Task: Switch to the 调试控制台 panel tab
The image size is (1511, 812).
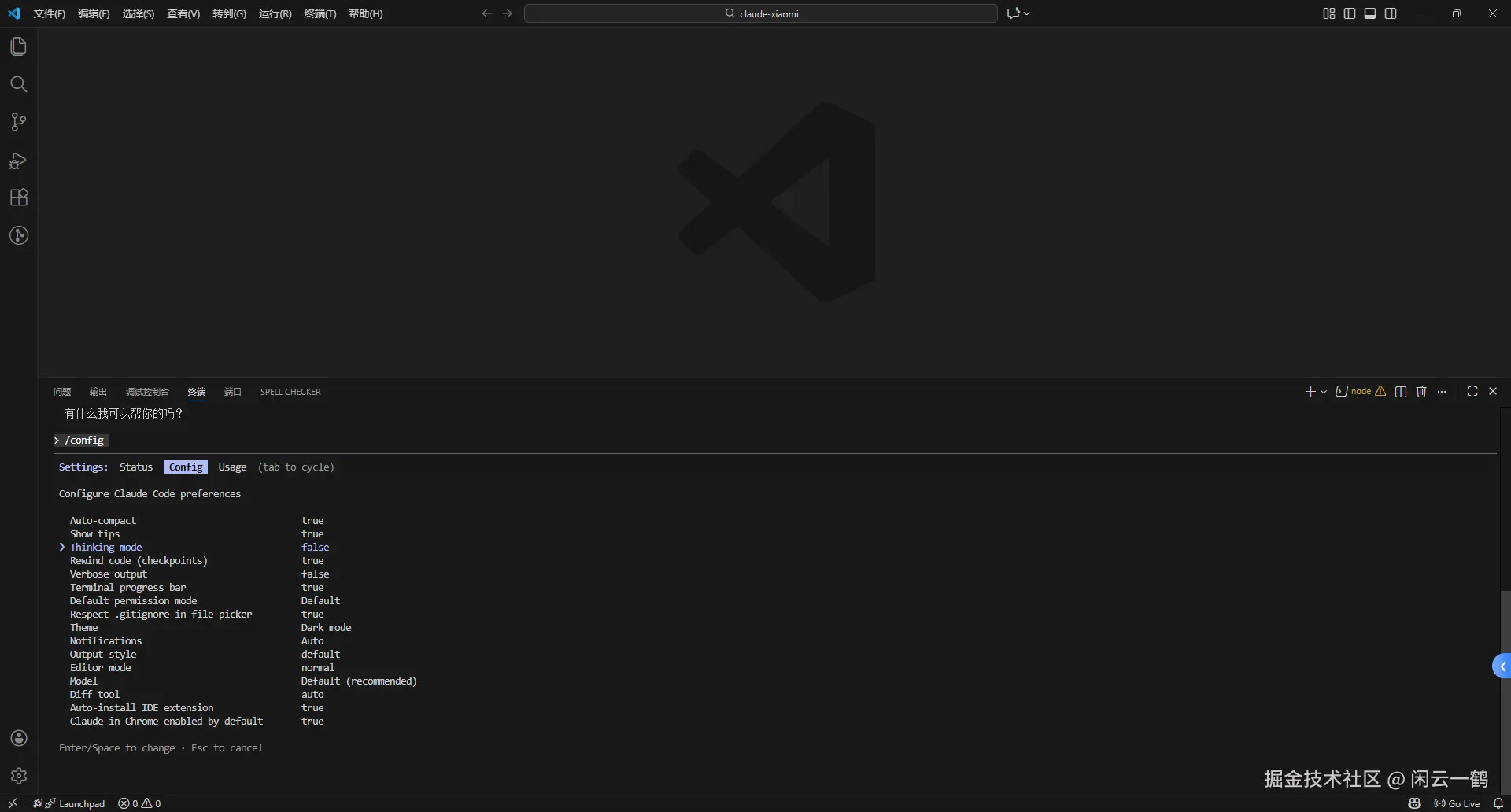Action: point(147,392)
